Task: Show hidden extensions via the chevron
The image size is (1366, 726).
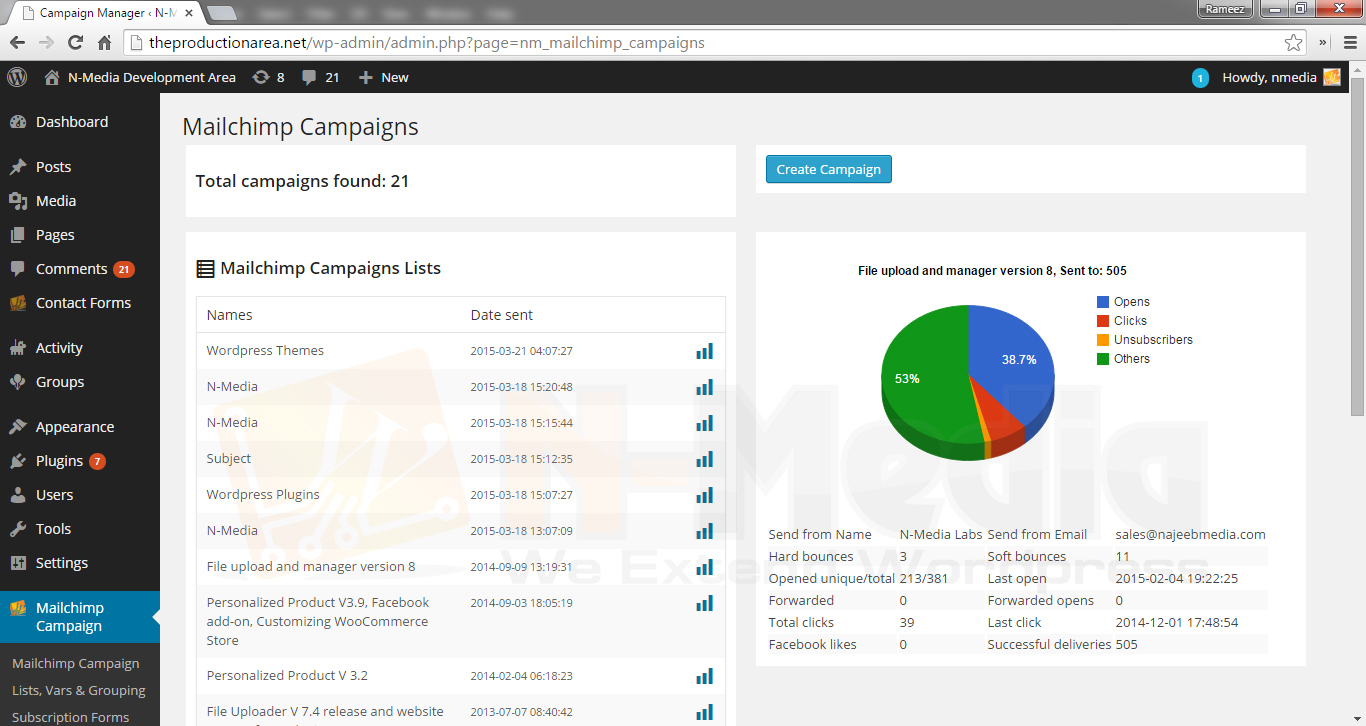Action: 1322,43
